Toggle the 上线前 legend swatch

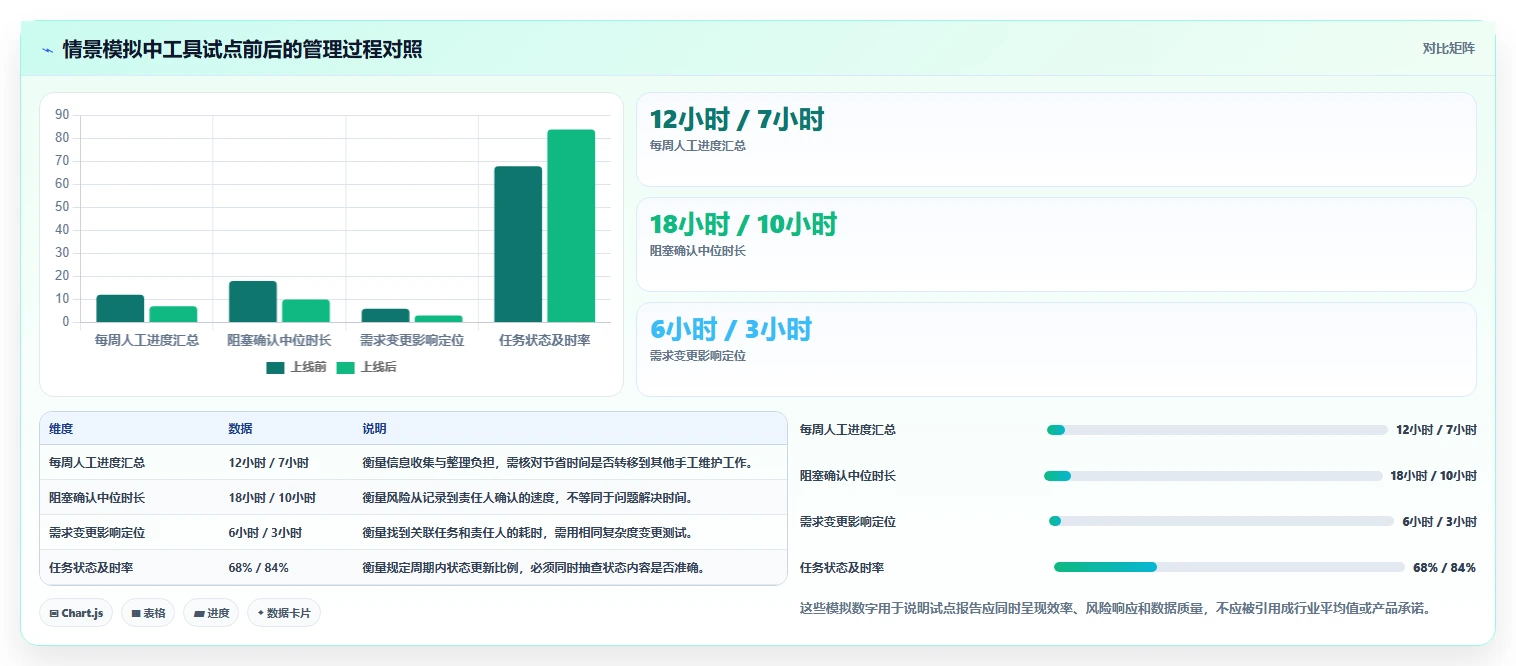coord(275,367)
